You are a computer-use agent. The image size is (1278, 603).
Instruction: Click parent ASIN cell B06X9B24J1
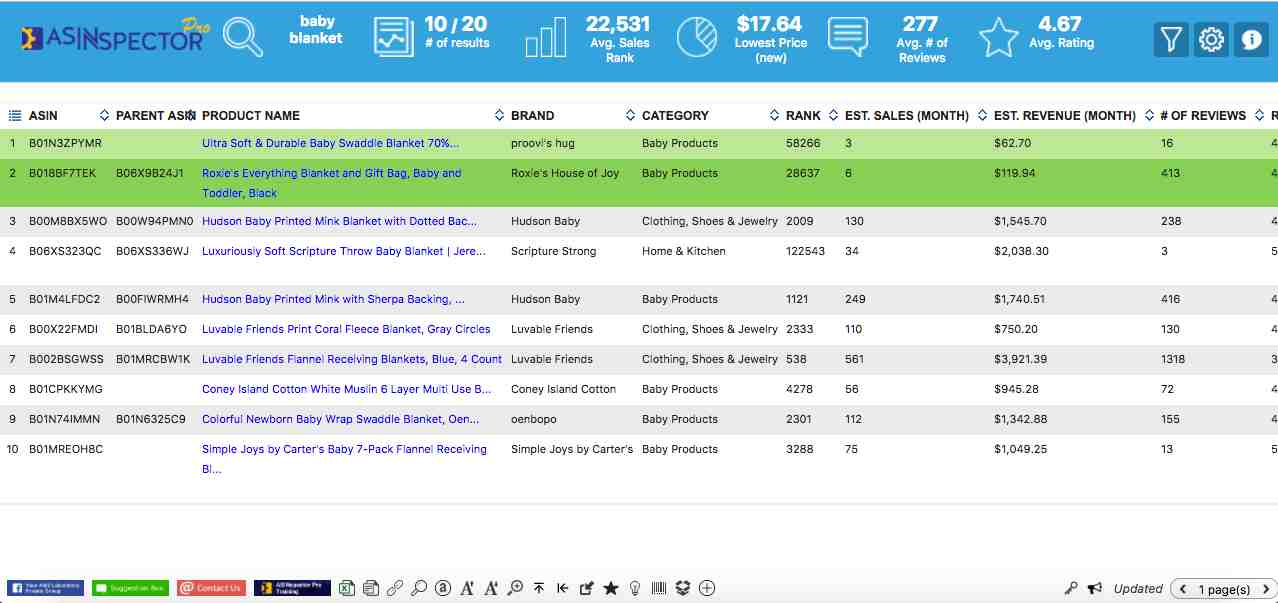pos(150,174)
